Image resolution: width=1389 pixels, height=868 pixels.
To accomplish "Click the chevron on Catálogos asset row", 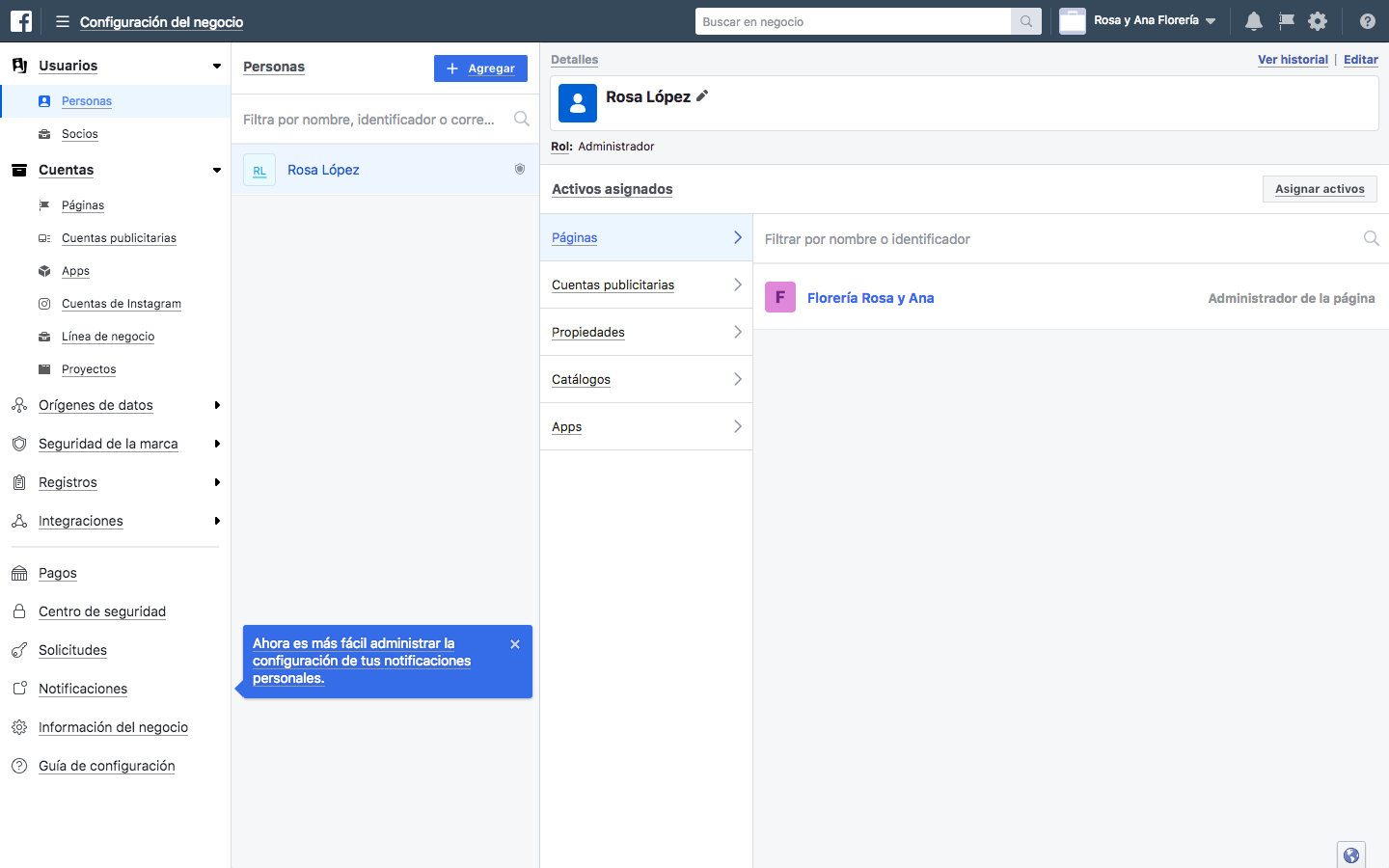I will point(738,379).
